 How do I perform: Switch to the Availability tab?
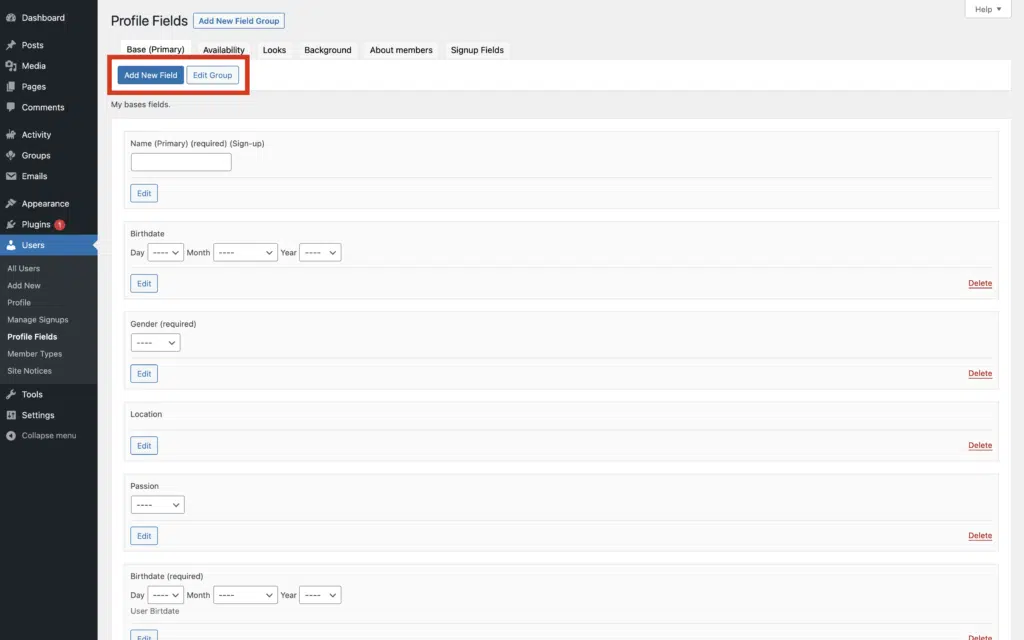(x=223, y=50)
